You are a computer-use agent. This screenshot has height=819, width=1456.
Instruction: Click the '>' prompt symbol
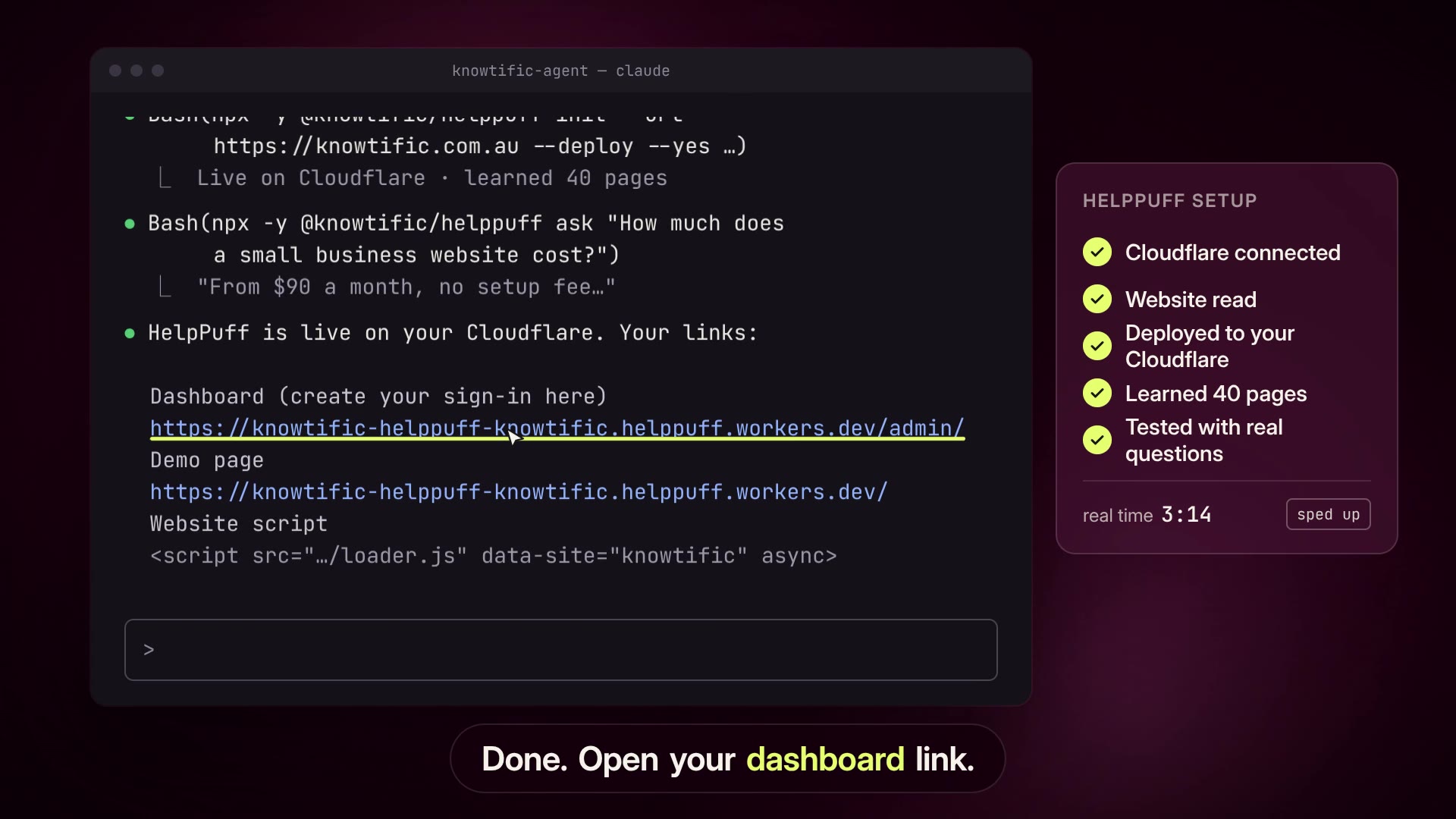[149, 650]
